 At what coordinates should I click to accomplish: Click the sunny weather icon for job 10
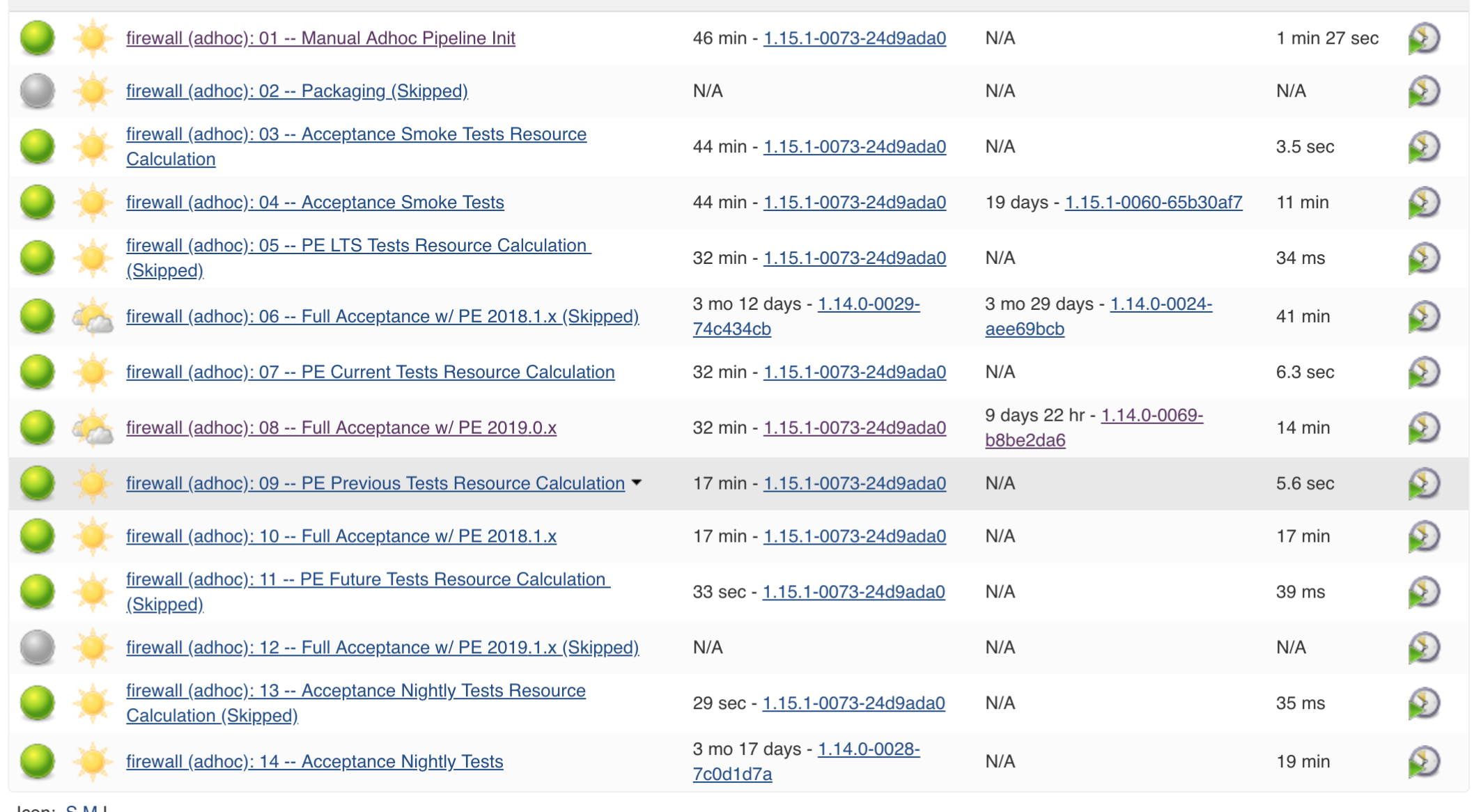pos(93,536)
